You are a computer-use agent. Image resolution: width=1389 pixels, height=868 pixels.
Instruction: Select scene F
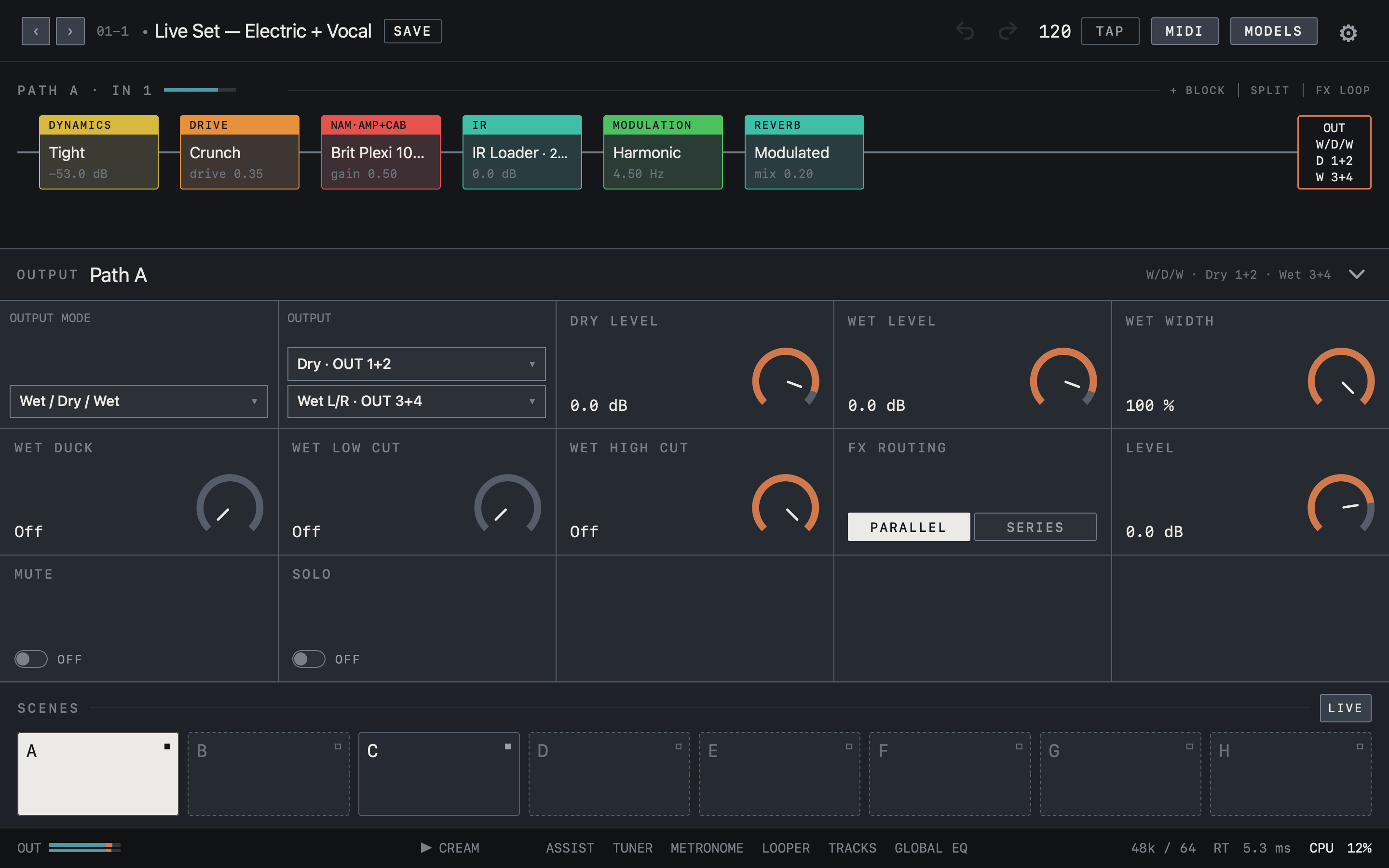(x=950, y=773)
